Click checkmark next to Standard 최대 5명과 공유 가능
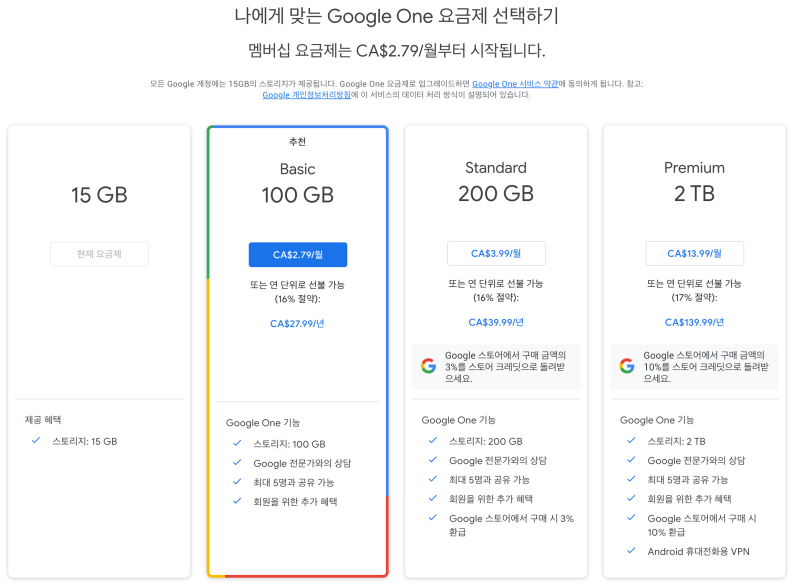Image resolution: width=800 pixels, height=588 pixels. [x=433, y=479]
